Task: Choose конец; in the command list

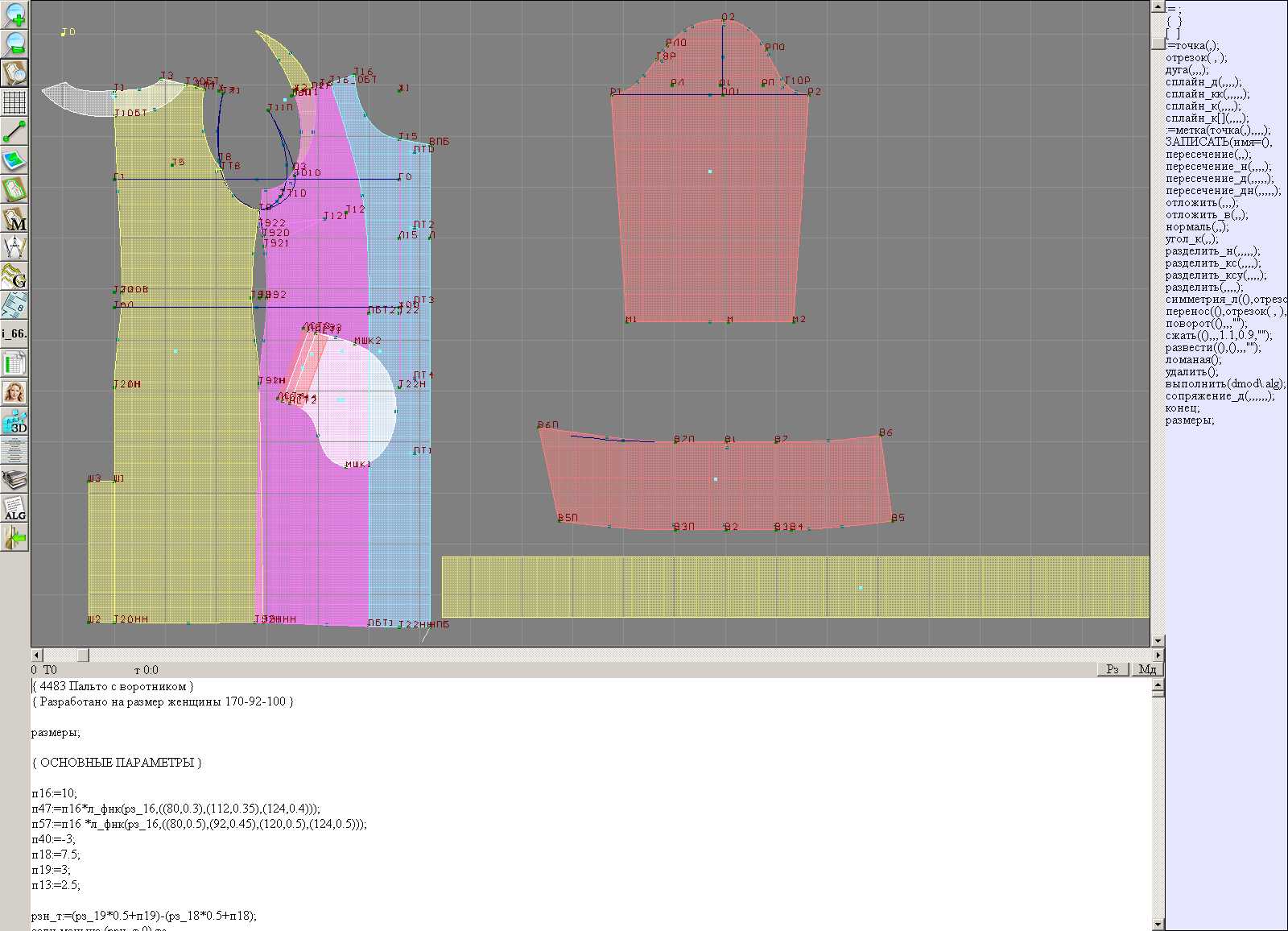Action: (x=1182, y=408)
